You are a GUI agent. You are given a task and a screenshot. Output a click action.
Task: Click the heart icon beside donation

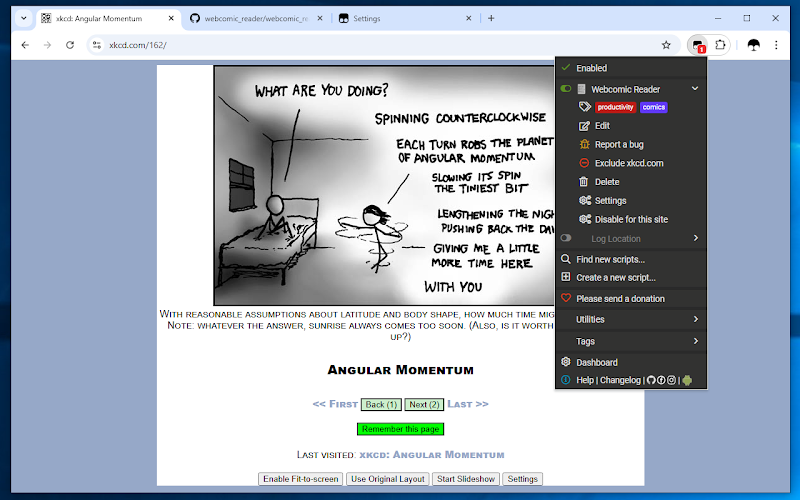(565, 298)
